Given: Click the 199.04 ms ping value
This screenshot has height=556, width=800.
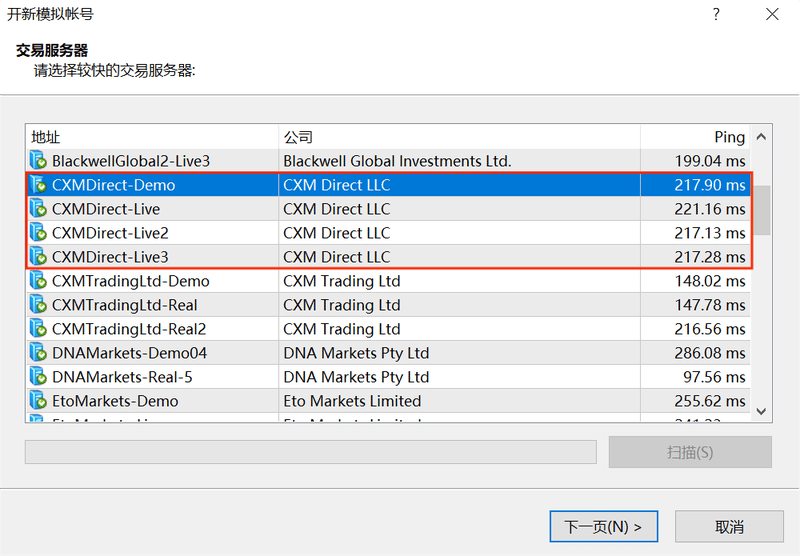Looking at the screenshot, I should (710, 161).
